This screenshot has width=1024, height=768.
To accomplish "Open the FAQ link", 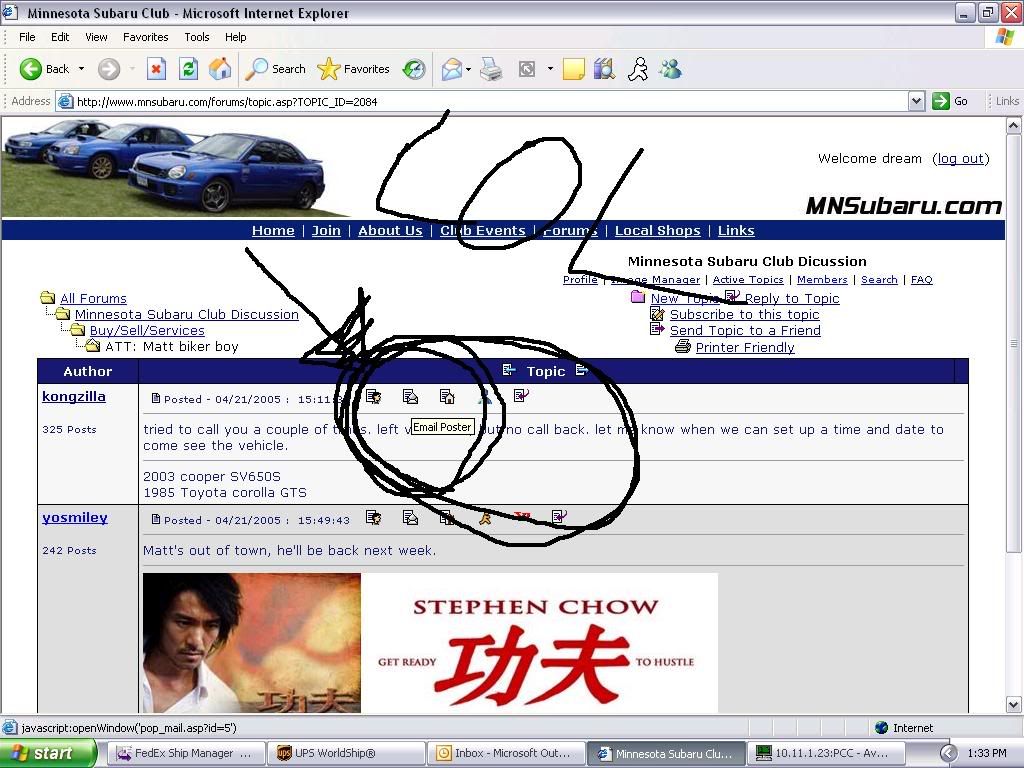I will pos(921,280).
